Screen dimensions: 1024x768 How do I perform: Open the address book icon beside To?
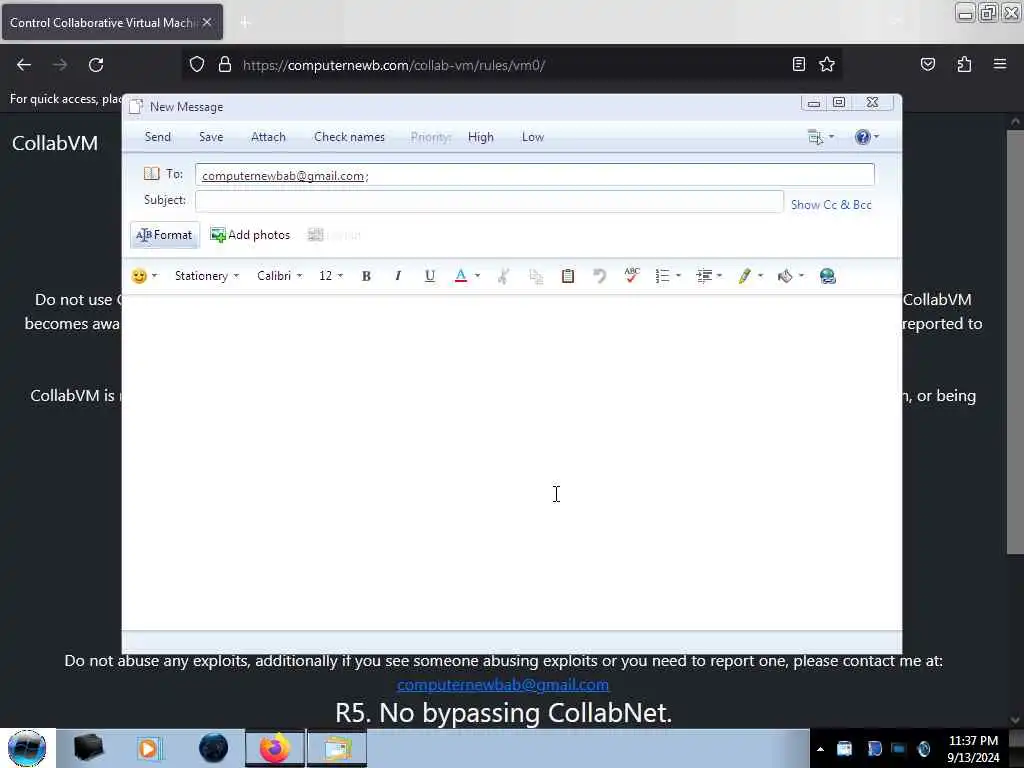[x=152, y=174]
